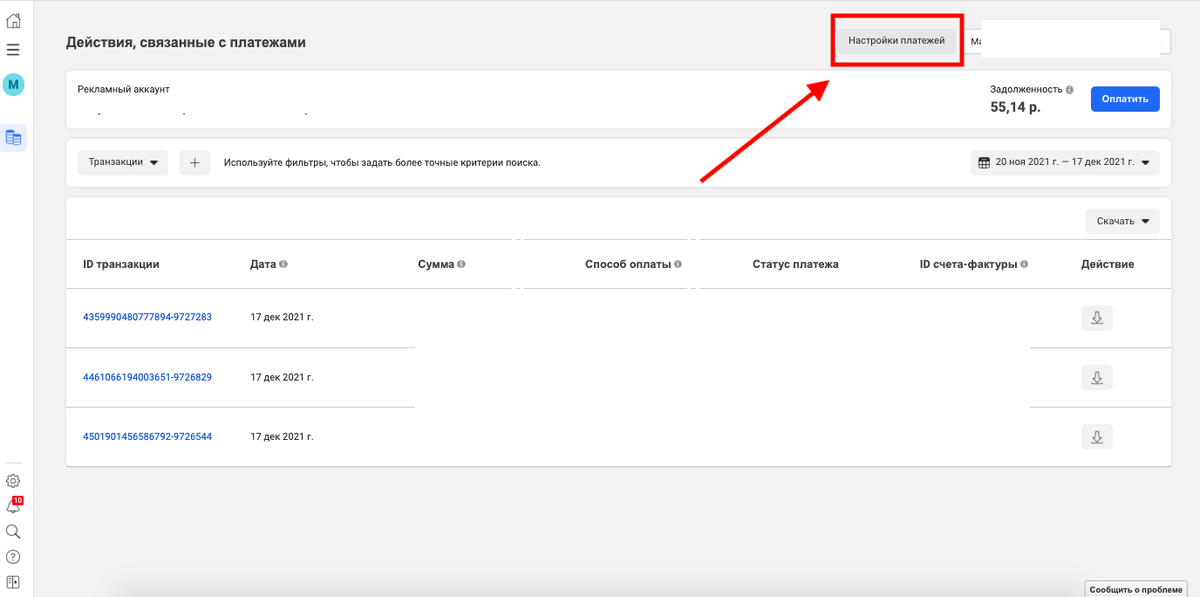Download invoice for transaction ending 9726544
Image resolution: width=1200 pixels, height=597 pixels.
tap(1096, 436)
